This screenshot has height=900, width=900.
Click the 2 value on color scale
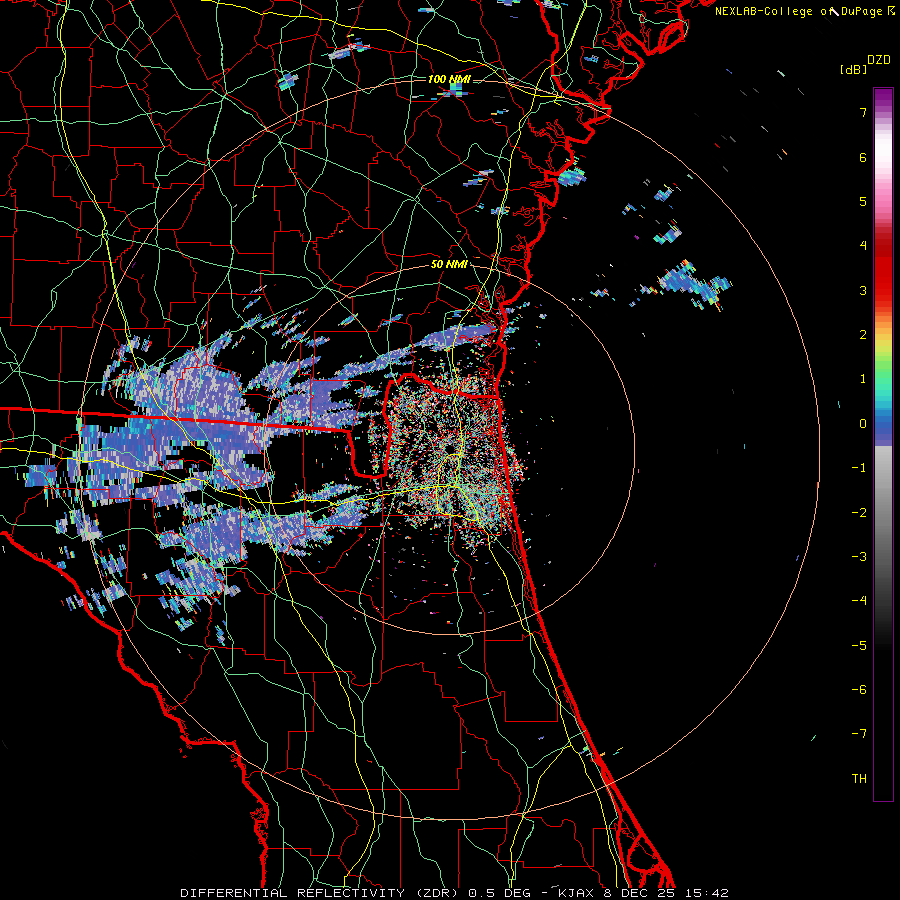pyautogui.click(x=863, y=335)
